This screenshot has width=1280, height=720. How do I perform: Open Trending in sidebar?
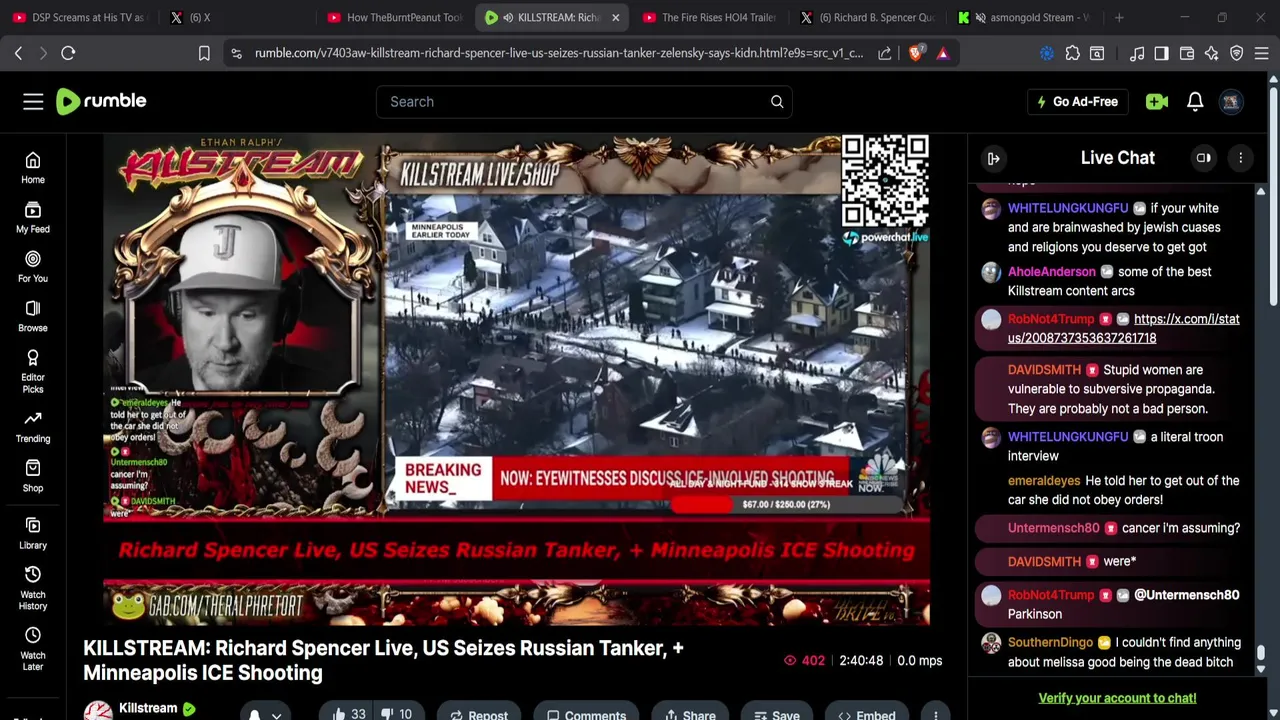33,427
